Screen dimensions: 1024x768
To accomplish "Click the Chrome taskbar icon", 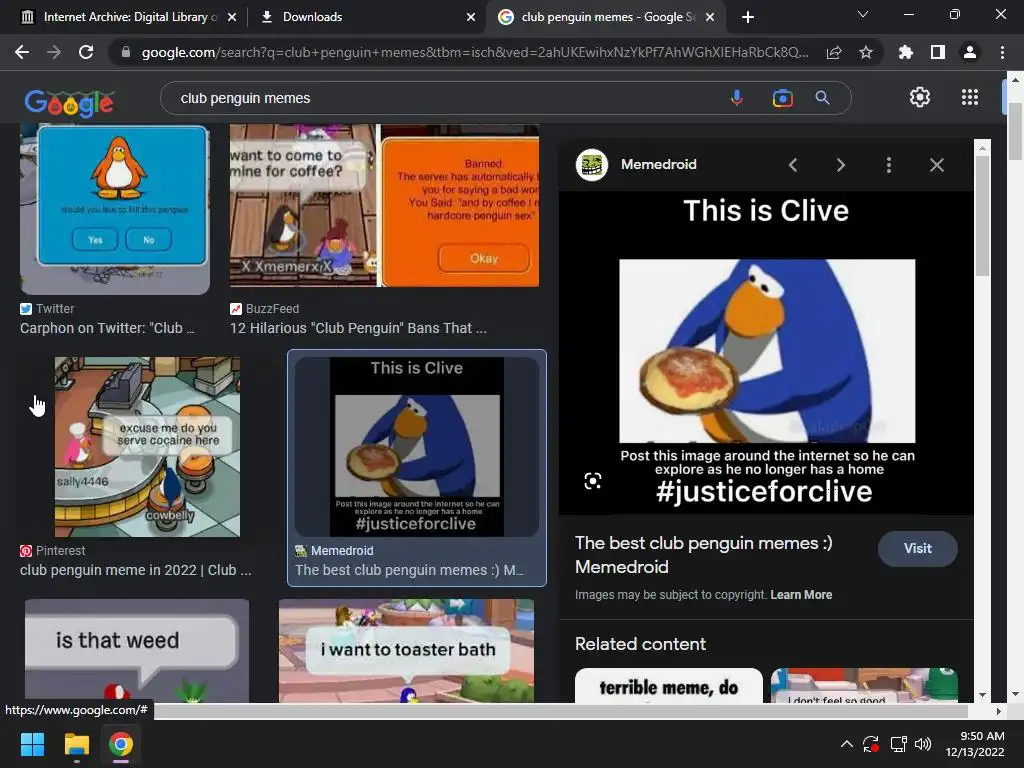I will coord(121,744).
